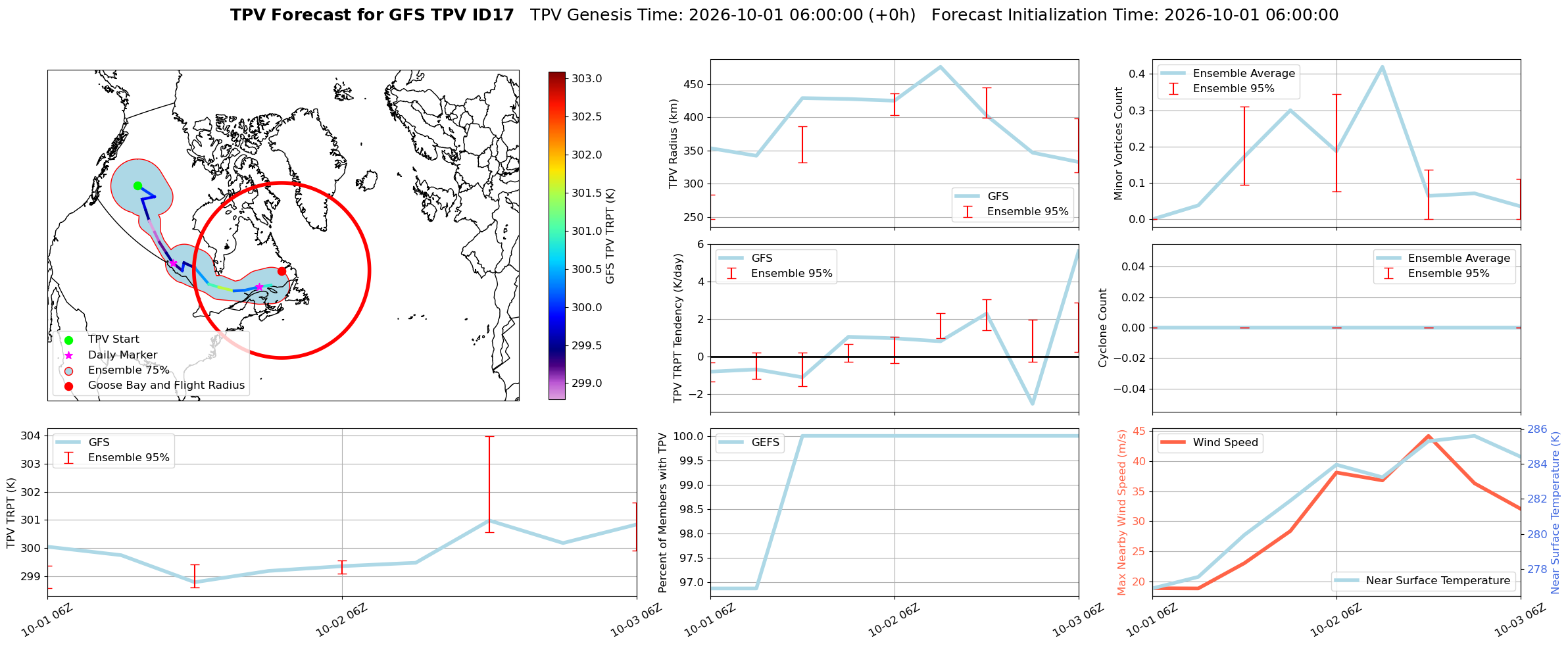The height and width of the screenshot is (646, 1568).
Task: Click the blue 'Near Surface Temperature (K)' axis label
Action: [x=1556, y=512]
